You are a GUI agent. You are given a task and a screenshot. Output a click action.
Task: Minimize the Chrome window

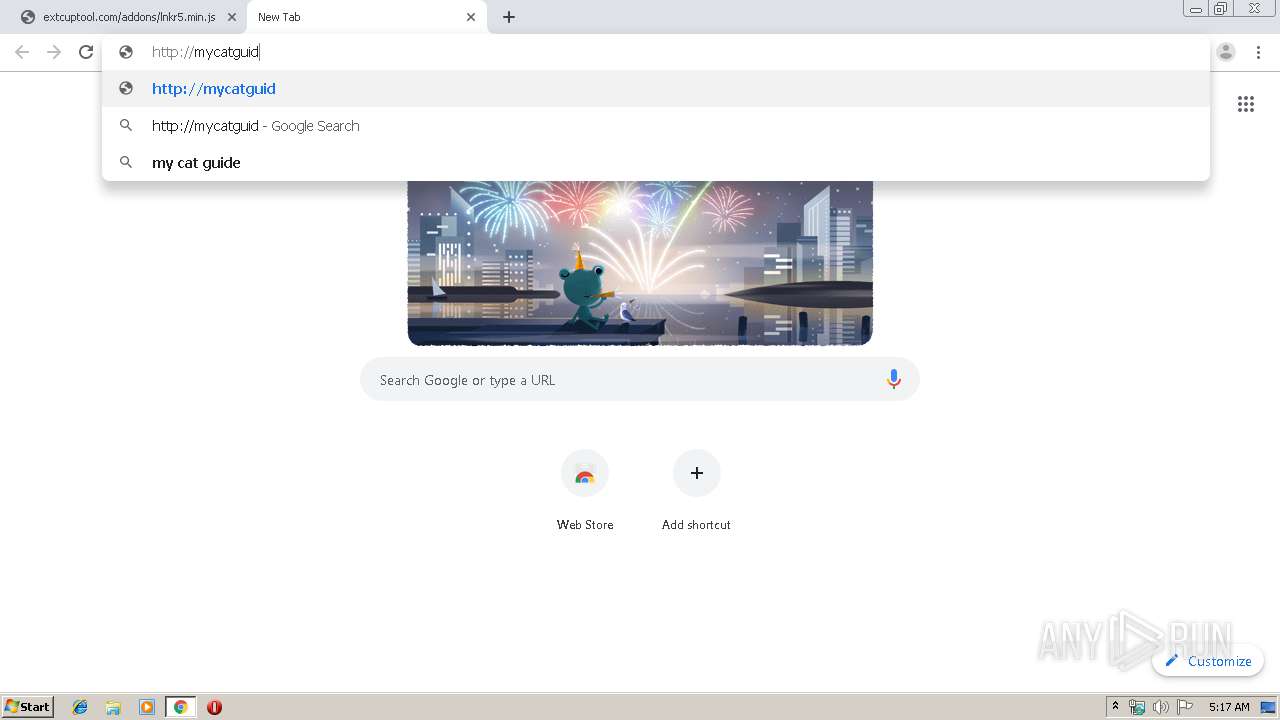(x=1196, y=9)
